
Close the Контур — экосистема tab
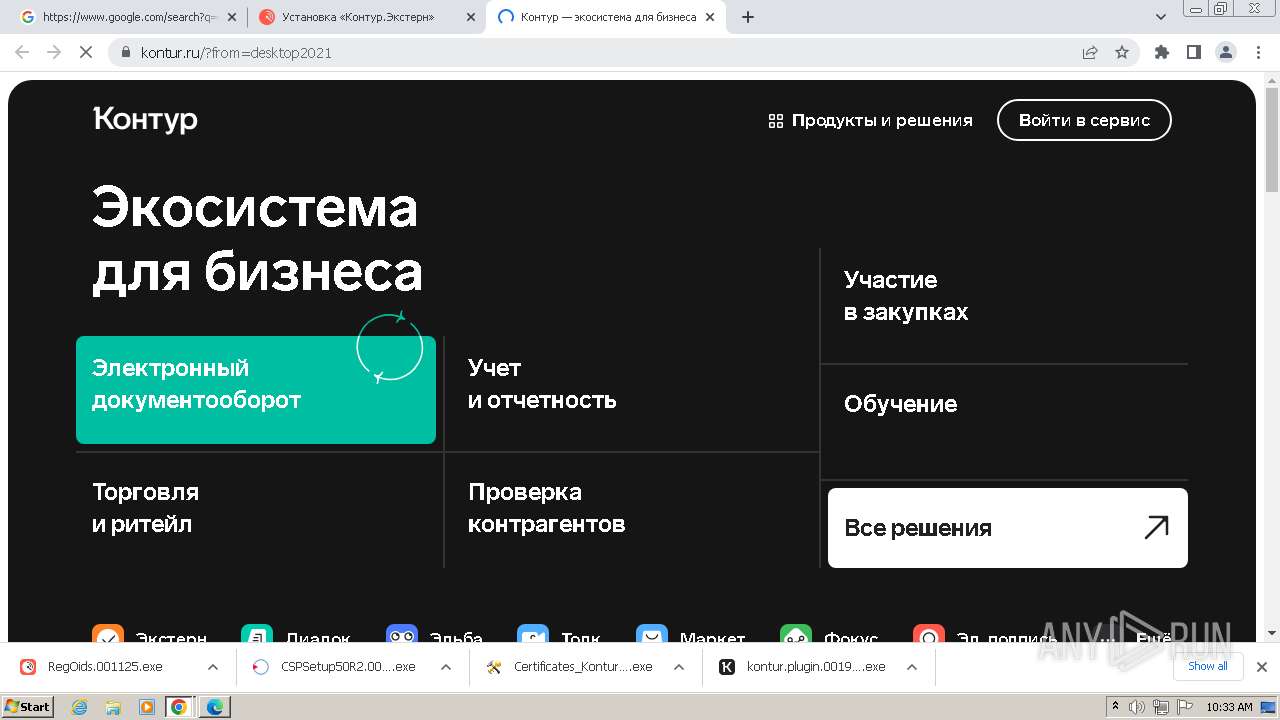710,17
